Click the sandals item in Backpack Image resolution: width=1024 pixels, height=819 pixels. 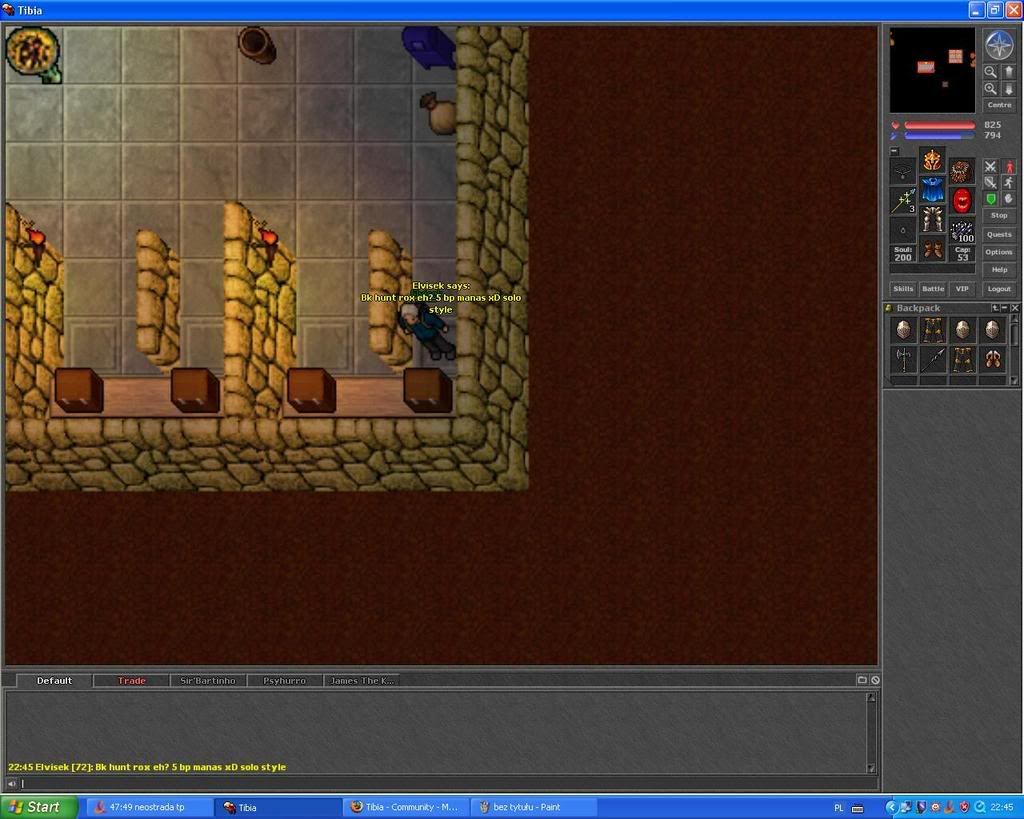(x=992, y=359)
